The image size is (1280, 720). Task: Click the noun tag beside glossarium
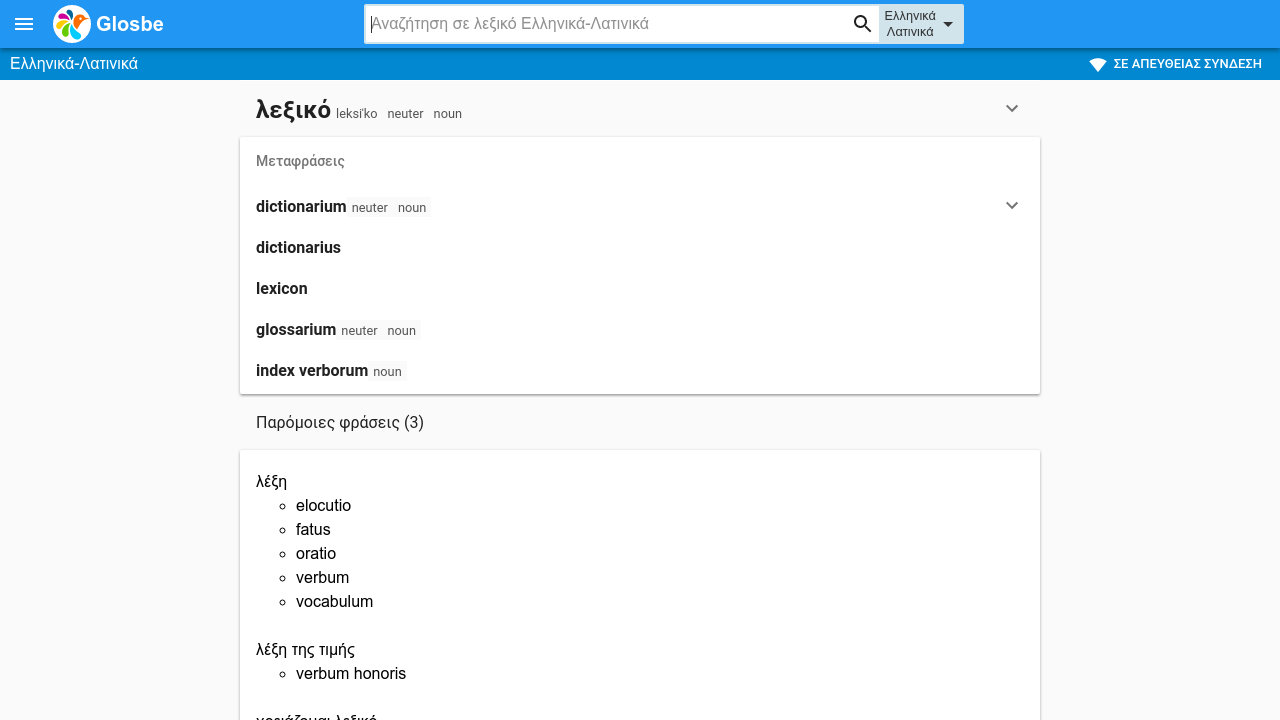coord(402,331)
